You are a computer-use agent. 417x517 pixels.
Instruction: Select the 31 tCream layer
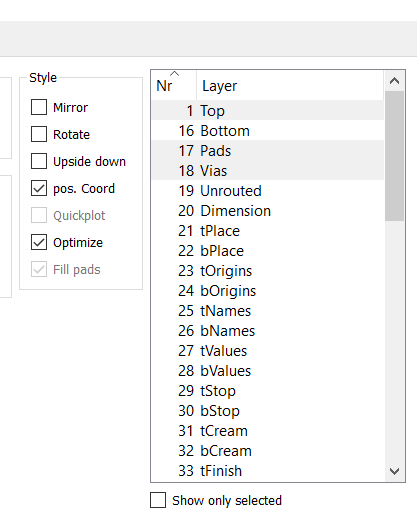point(268,430)
